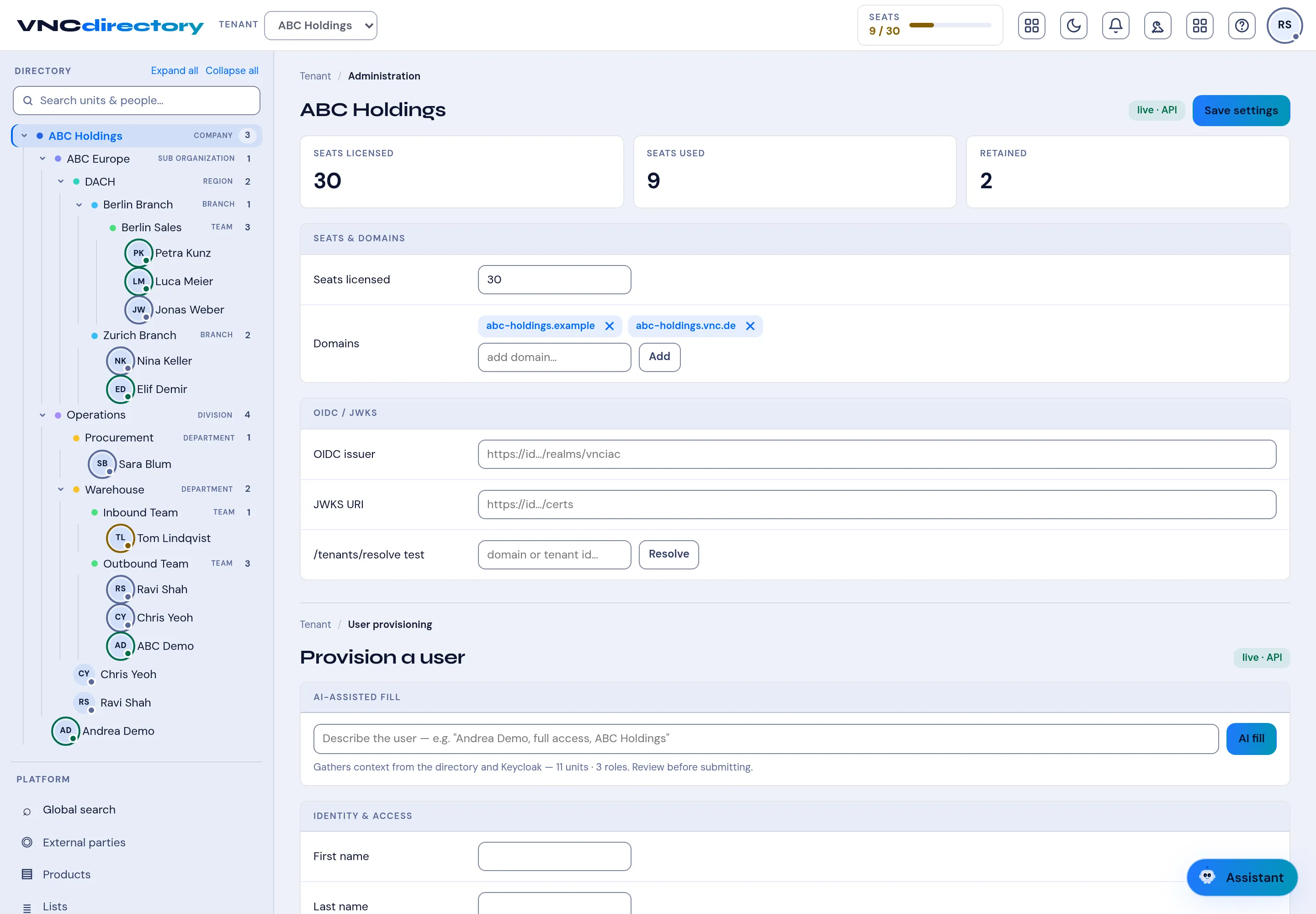1316x914 pixels.
Task: Collapse the Operations division chevron
Action: 42,415
